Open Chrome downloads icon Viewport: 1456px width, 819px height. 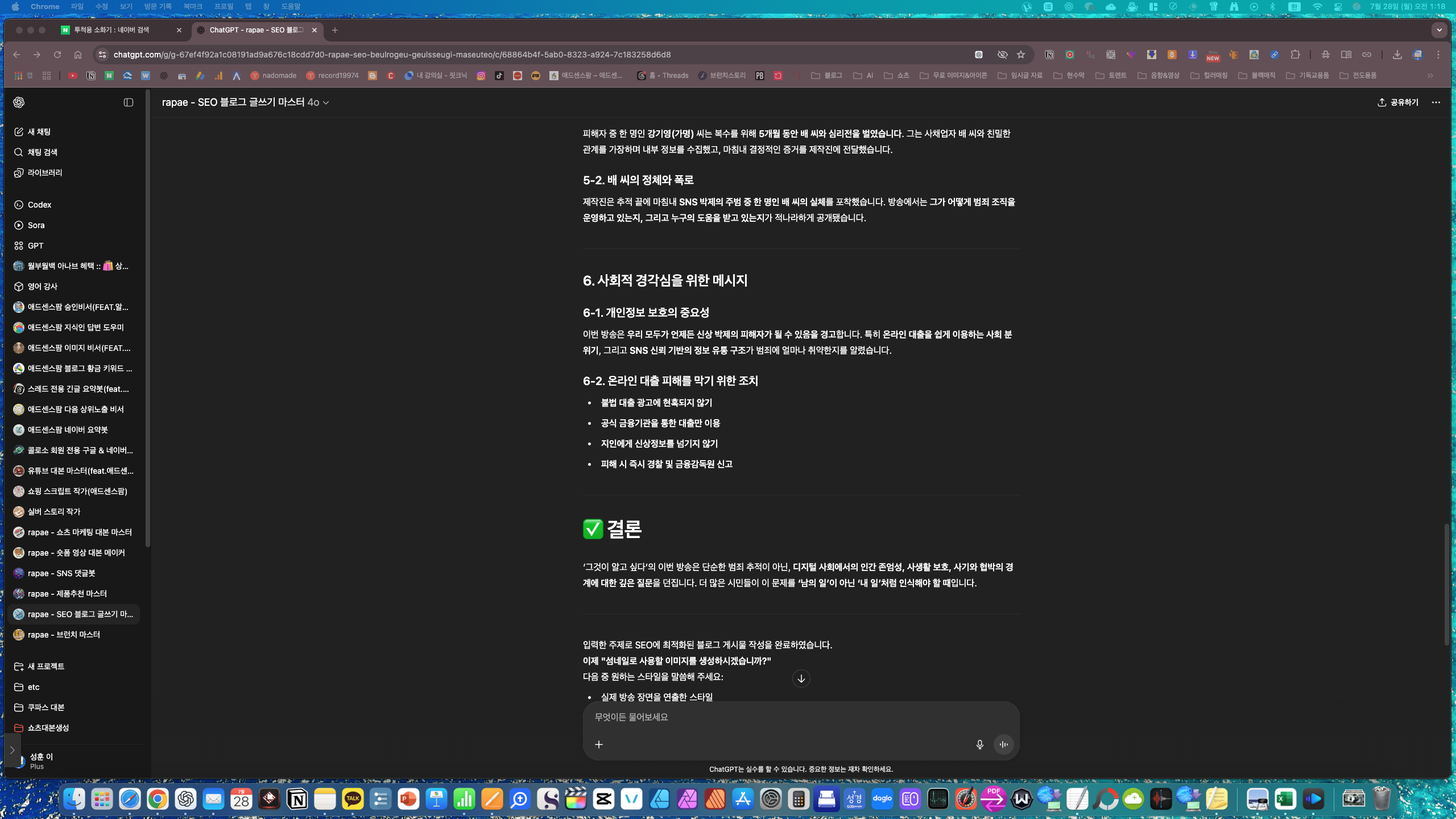[x=1397, y=55]
